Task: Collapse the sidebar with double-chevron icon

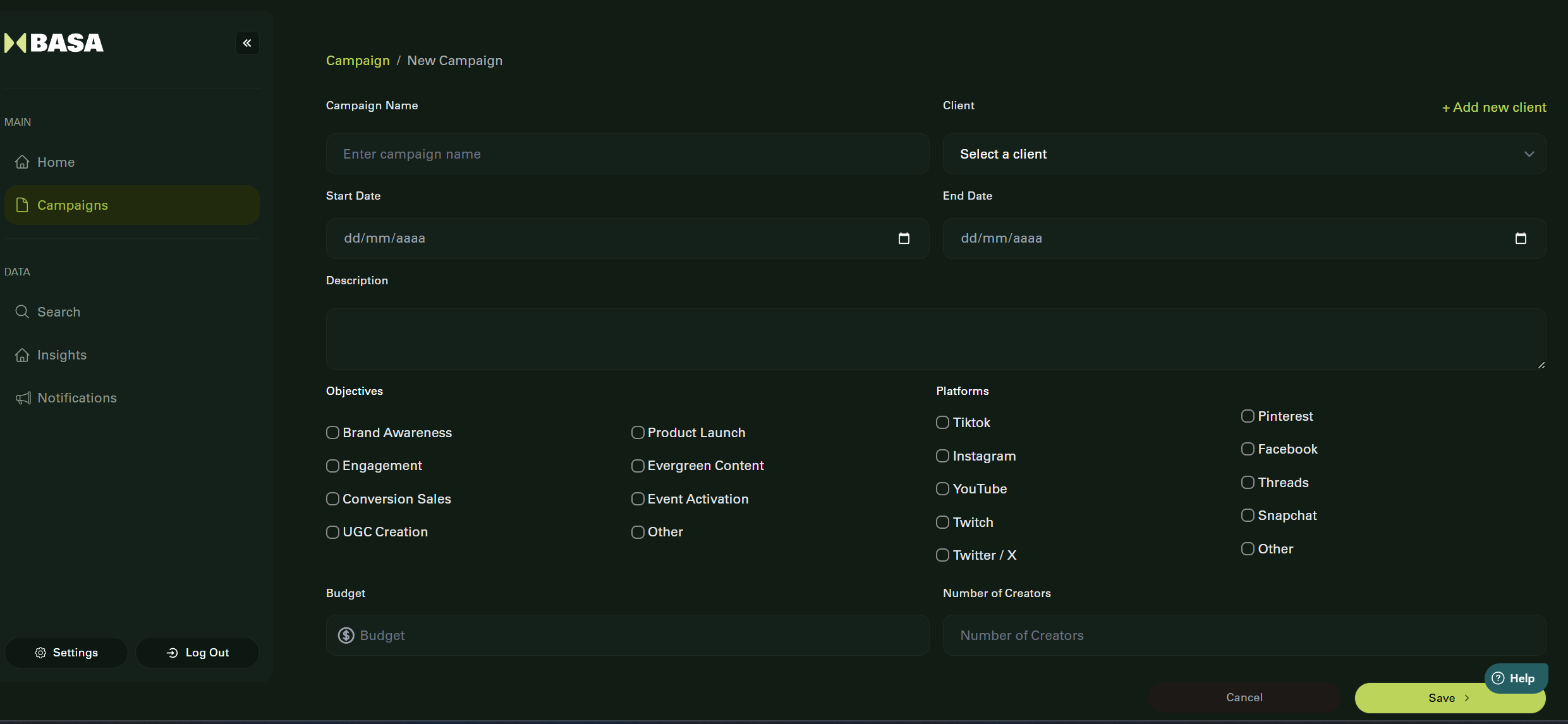Action: point(247,43)
